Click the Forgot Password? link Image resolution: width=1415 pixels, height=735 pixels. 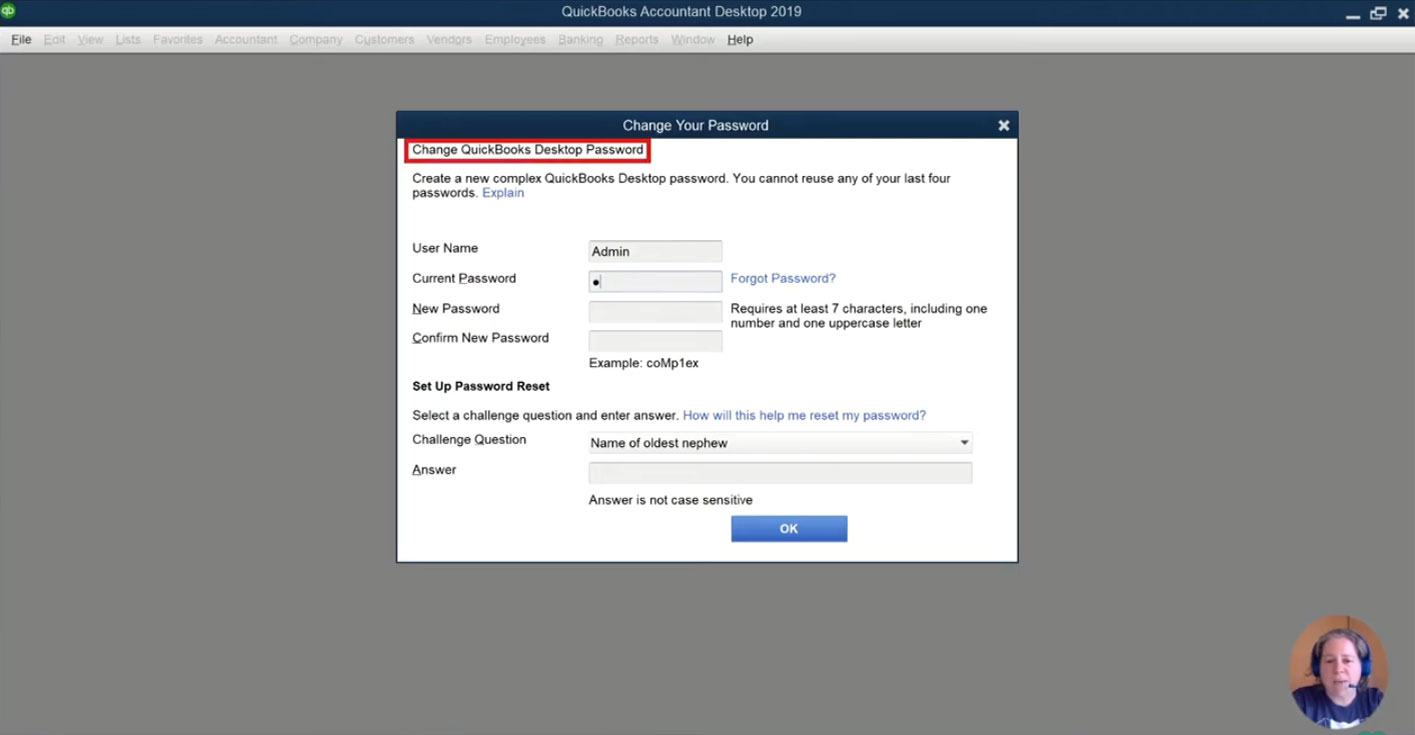pyautogui.click(x=783, y=278)
